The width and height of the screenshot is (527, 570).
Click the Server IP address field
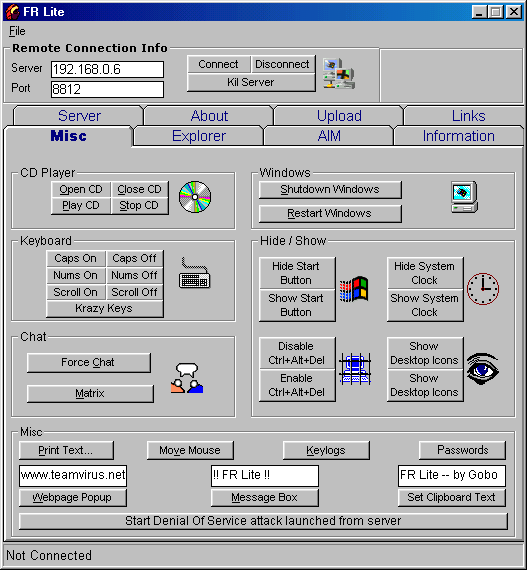coord(107,69)
